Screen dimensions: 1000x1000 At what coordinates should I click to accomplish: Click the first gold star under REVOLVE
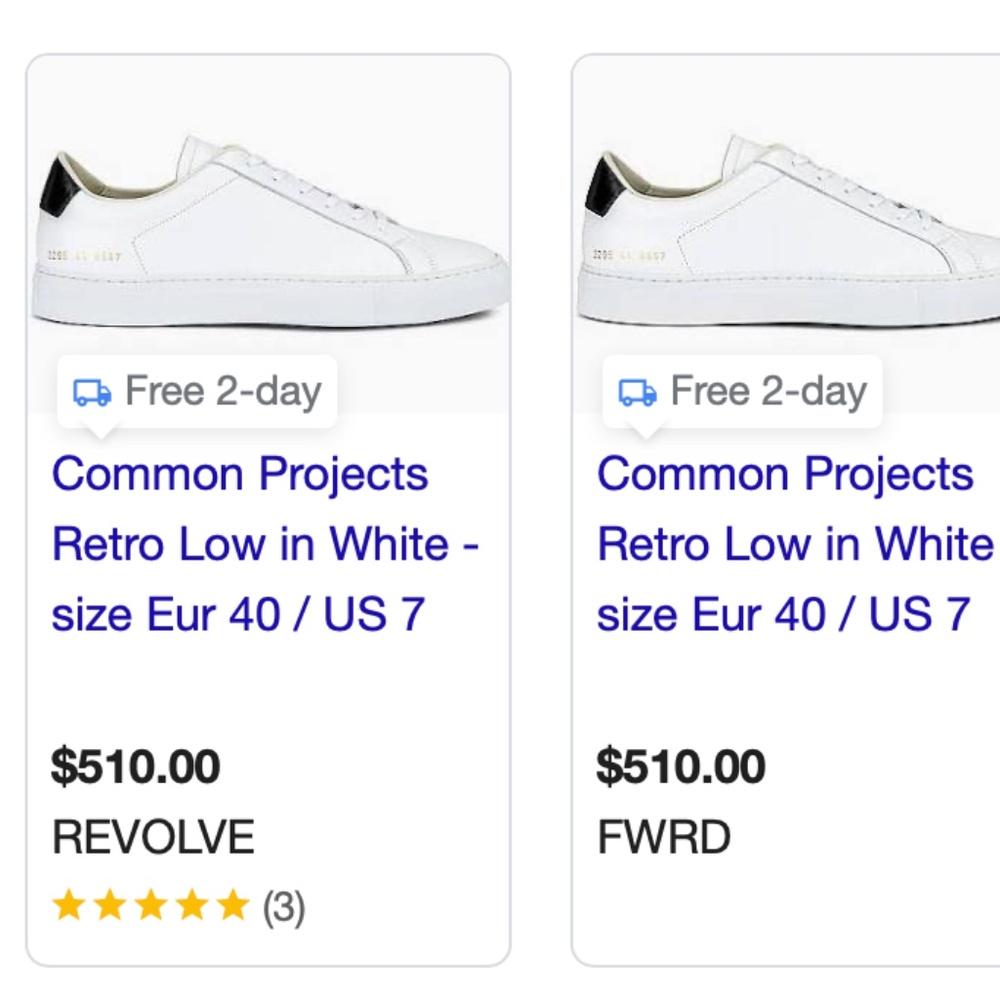point(68,905)
